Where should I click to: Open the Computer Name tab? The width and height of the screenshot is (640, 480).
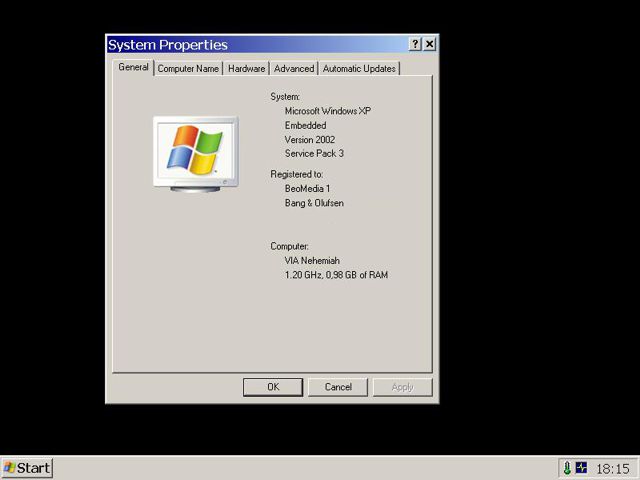click(188, 69)
